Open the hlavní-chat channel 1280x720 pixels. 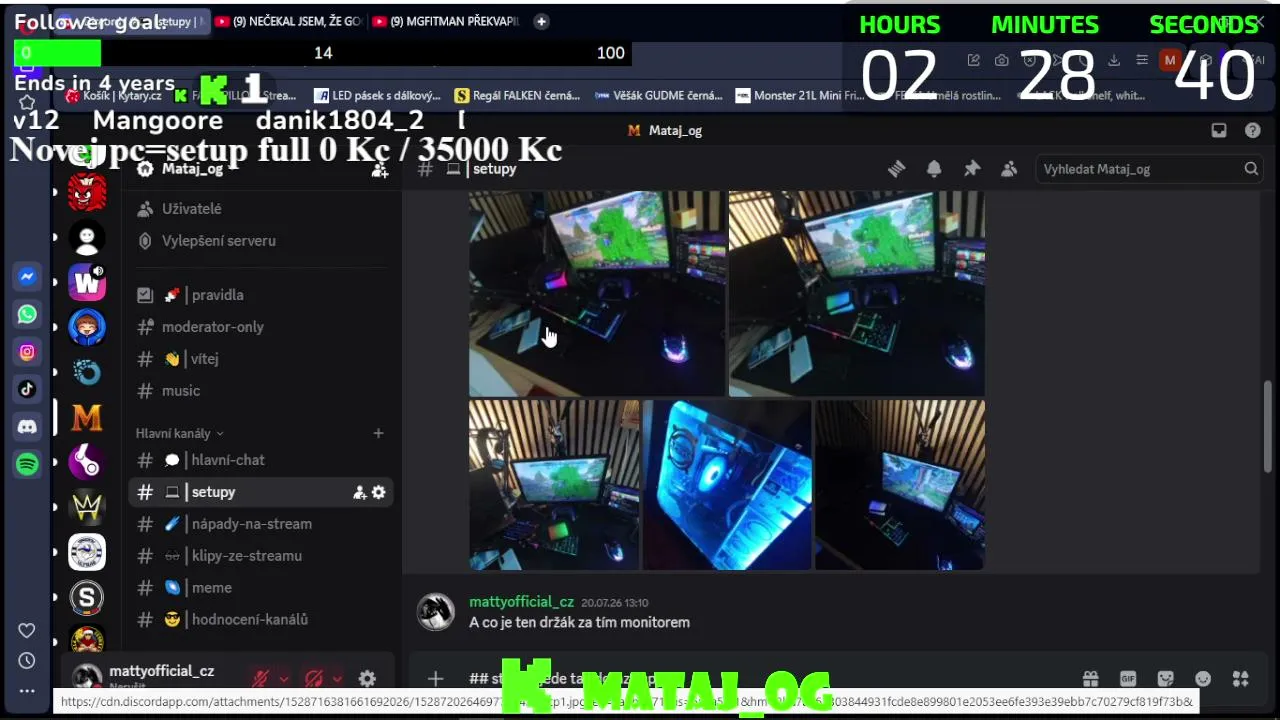click(x=260, y=460)
